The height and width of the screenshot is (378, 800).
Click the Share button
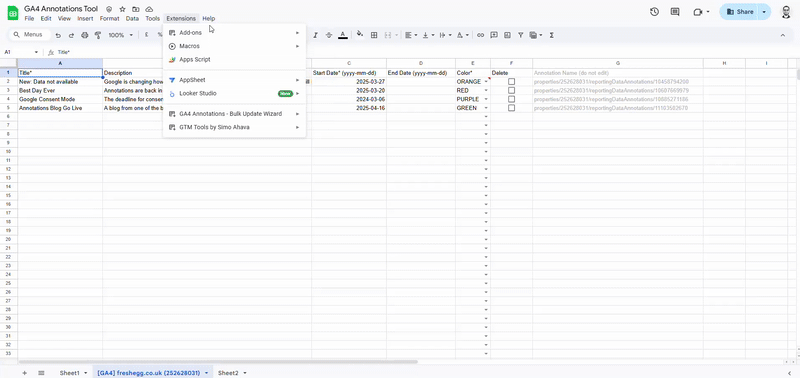coord(740,12)
